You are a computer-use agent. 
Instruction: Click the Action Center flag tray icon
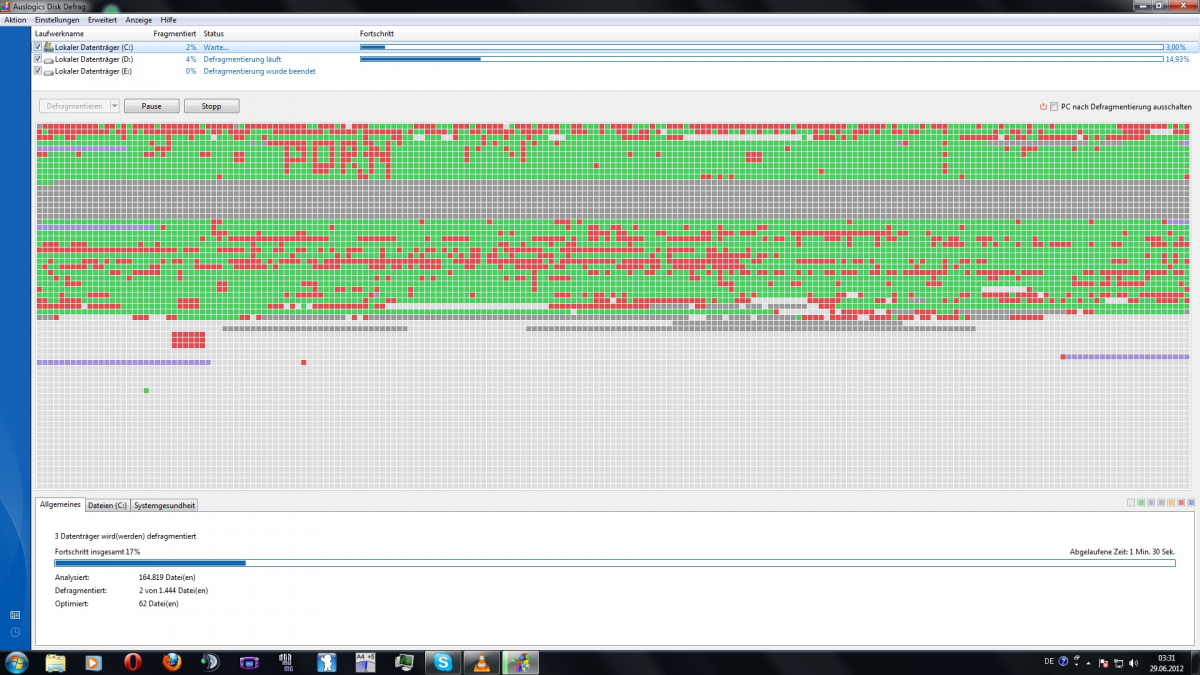[1103, 663]
